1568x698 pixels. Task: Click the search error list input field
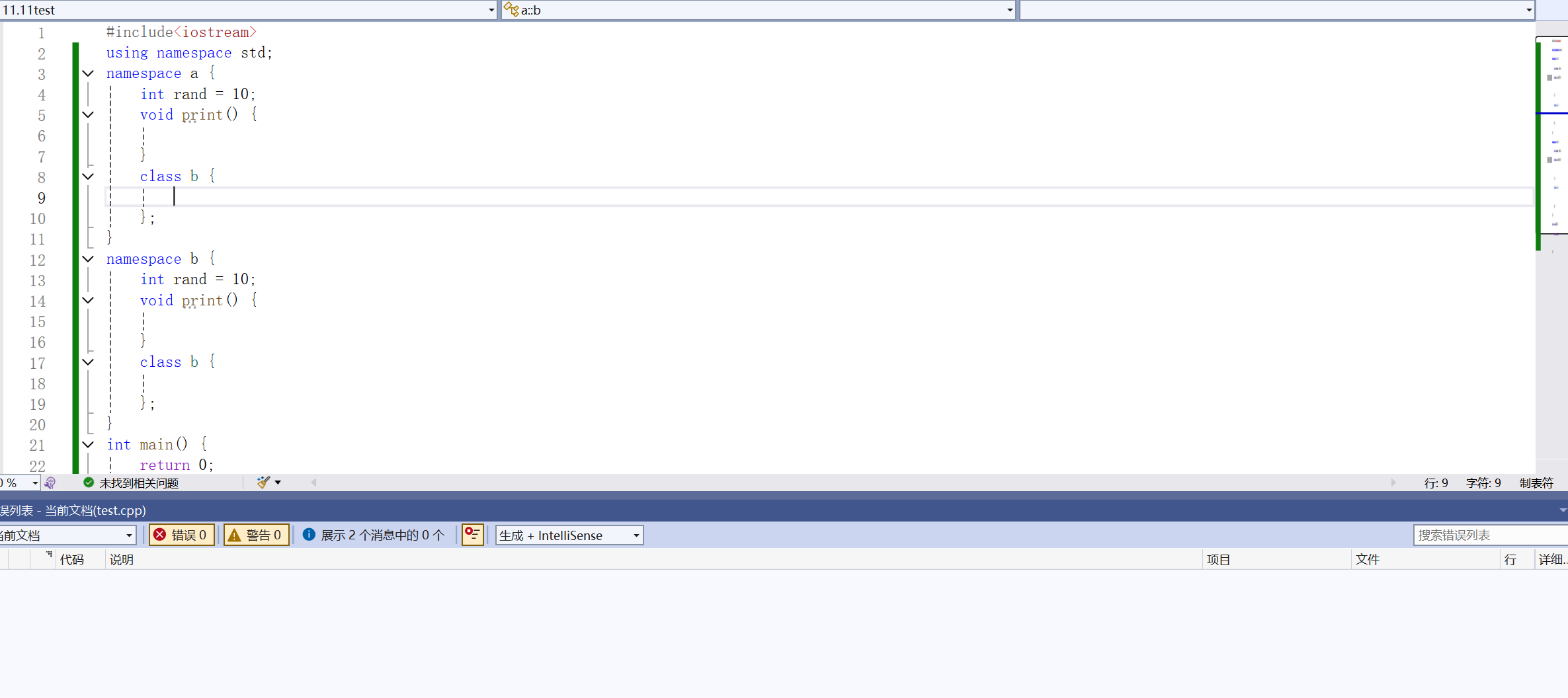coord(1491,535)
